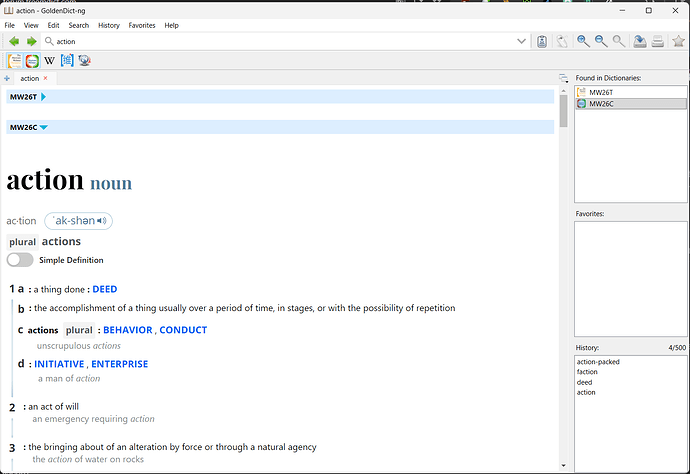This screenshot has width=690, height=474.
Task: Follow the ENTERPRISE link
Action: pyautogui.click(x=120, y=364)
